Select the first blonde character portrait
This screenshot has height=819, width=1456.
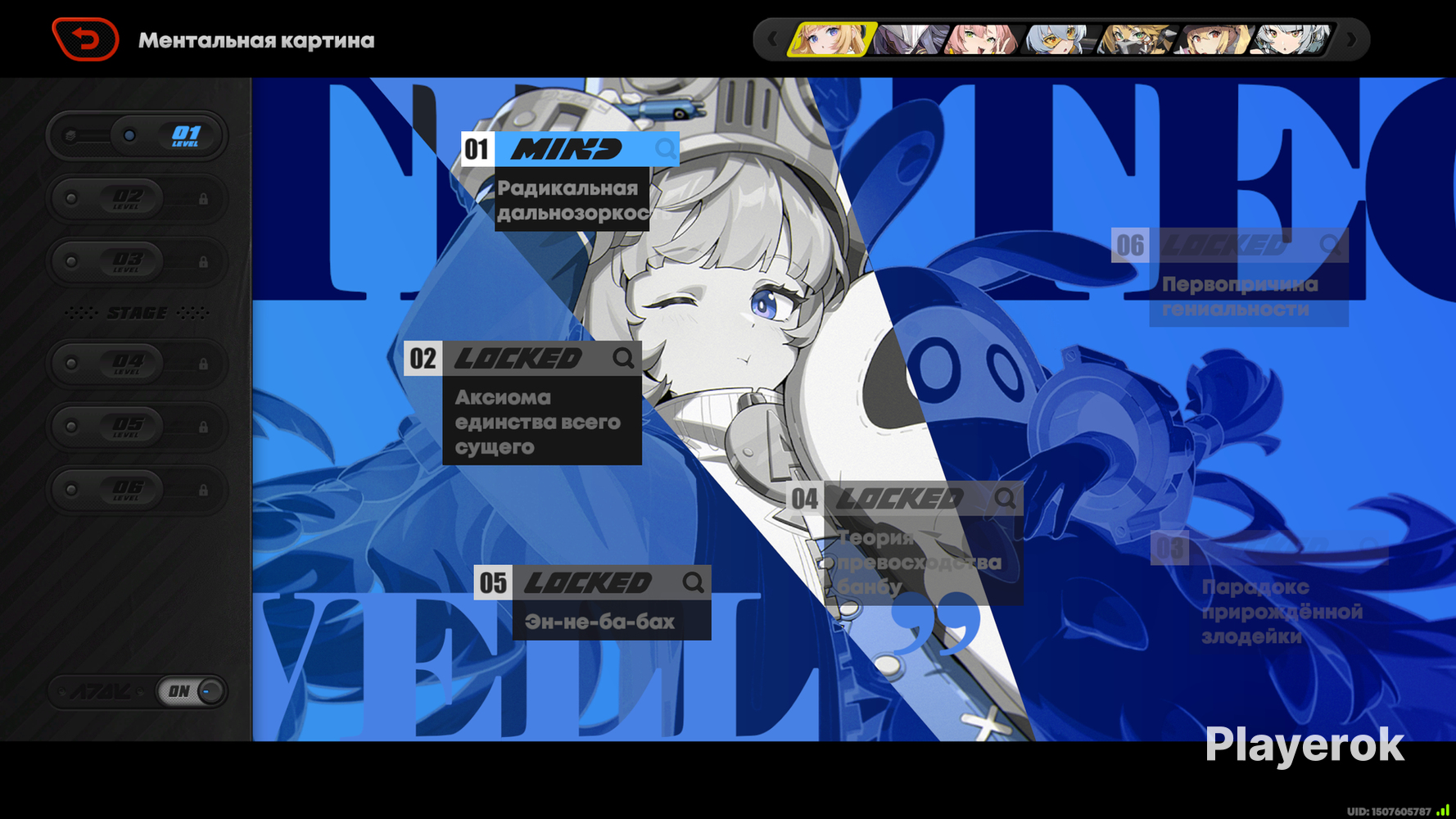click(831, 39)
